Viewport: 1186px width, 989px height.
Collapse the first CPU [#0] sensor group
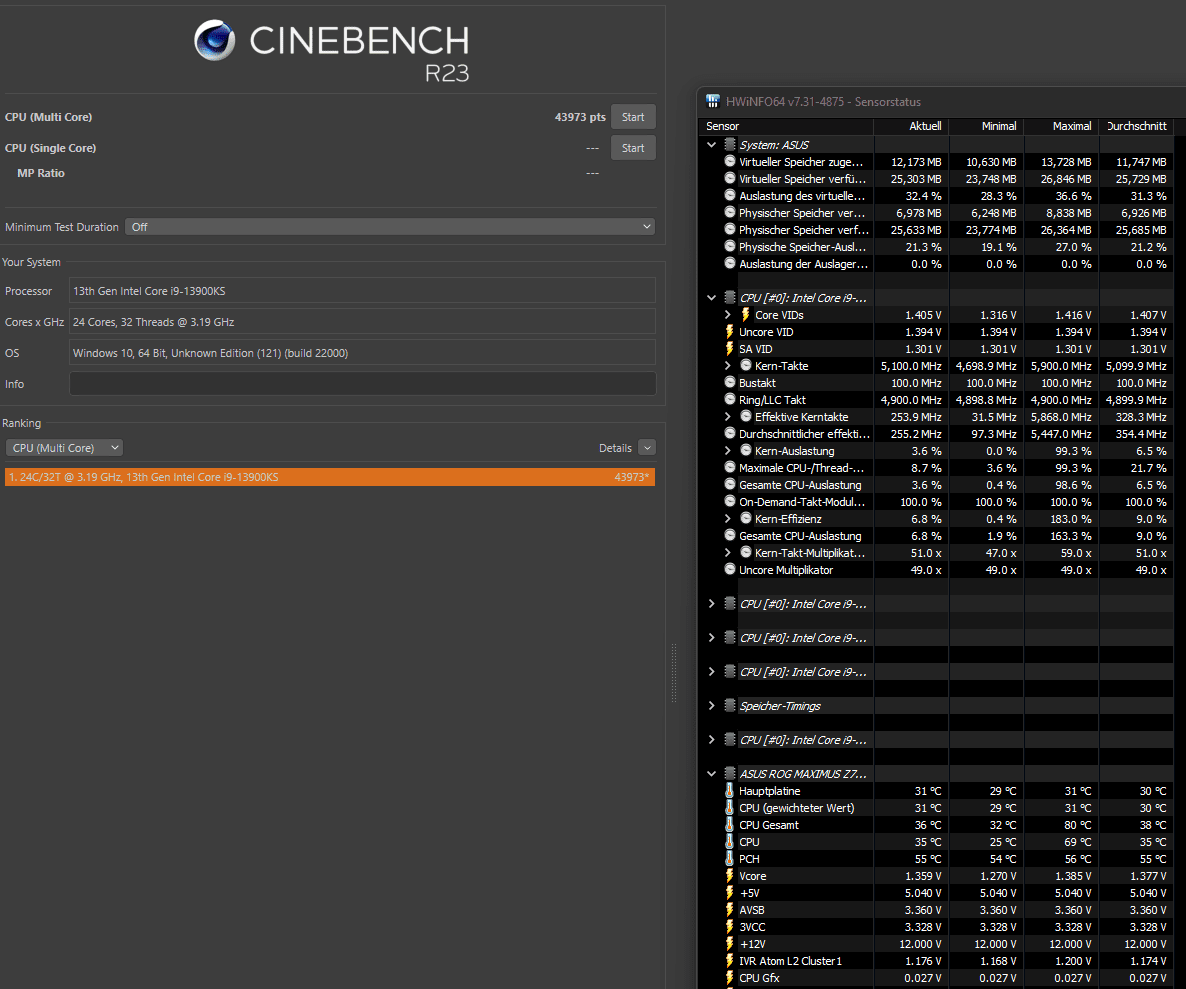711,298
